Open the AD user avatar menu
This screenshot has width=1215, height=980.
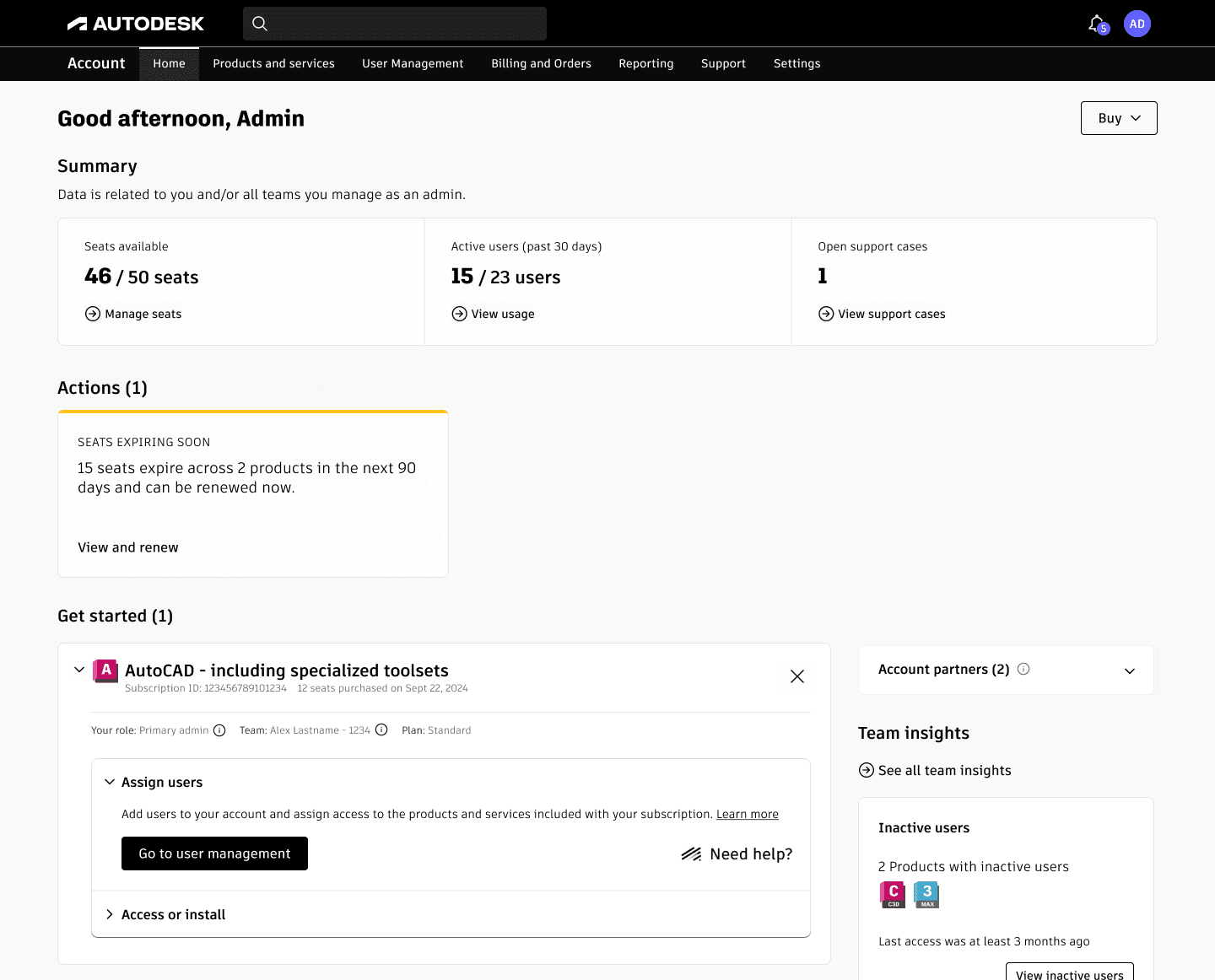tap(1137, 24)
